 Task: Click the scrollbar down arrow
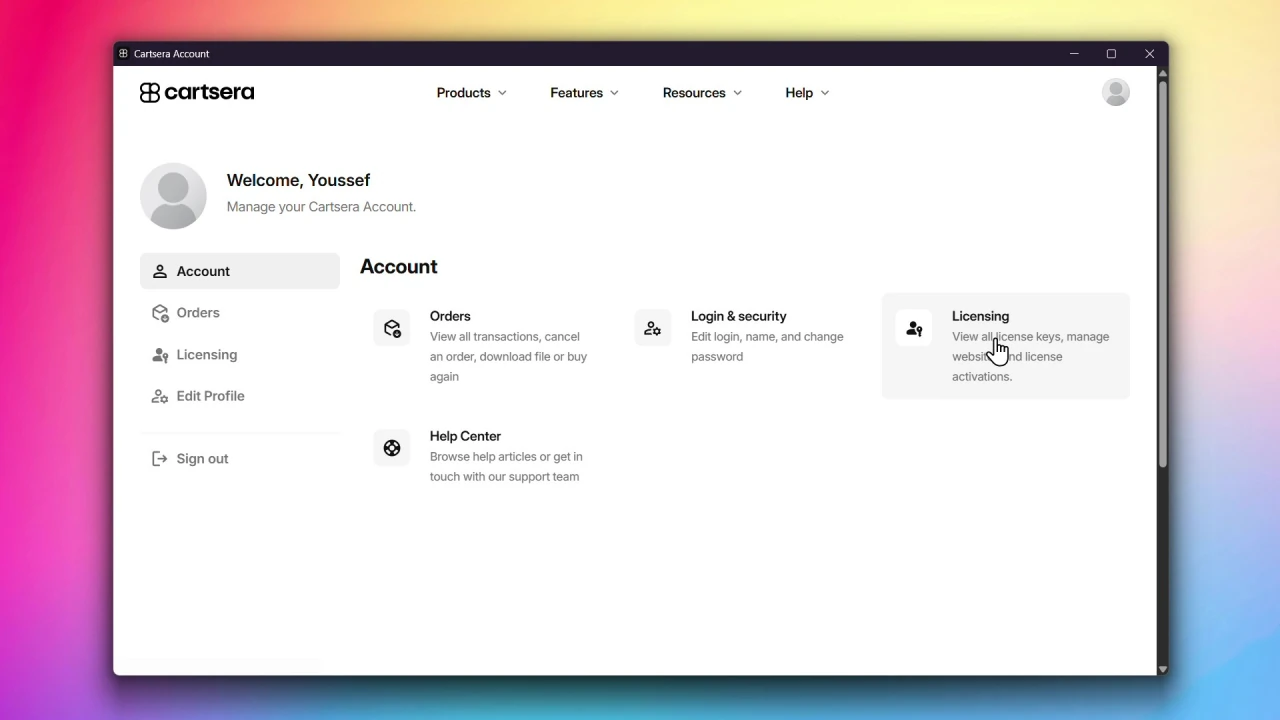click(1162, 669)
